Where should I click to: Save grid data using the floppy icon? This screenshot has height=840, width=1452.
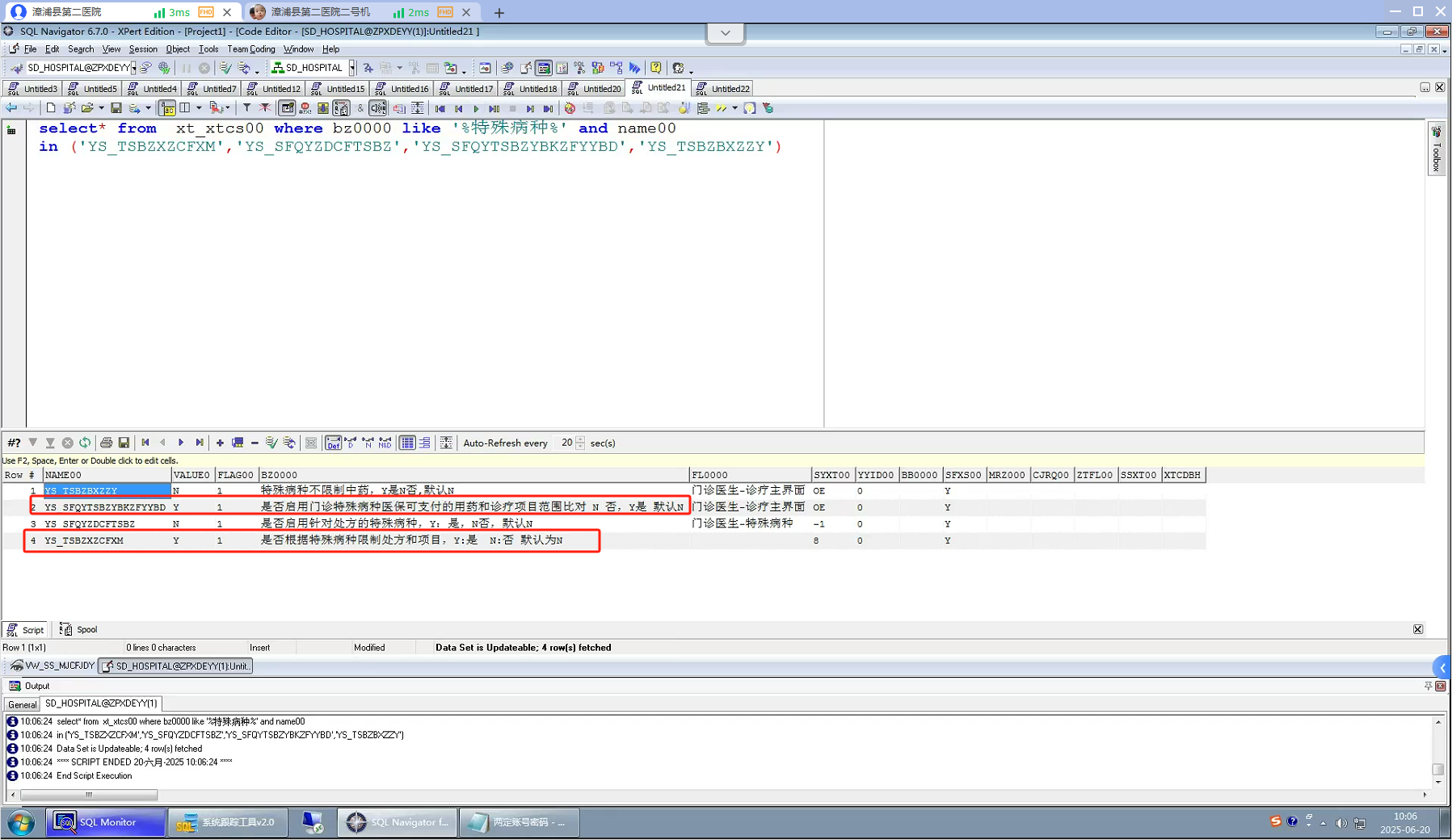(124, 443)
